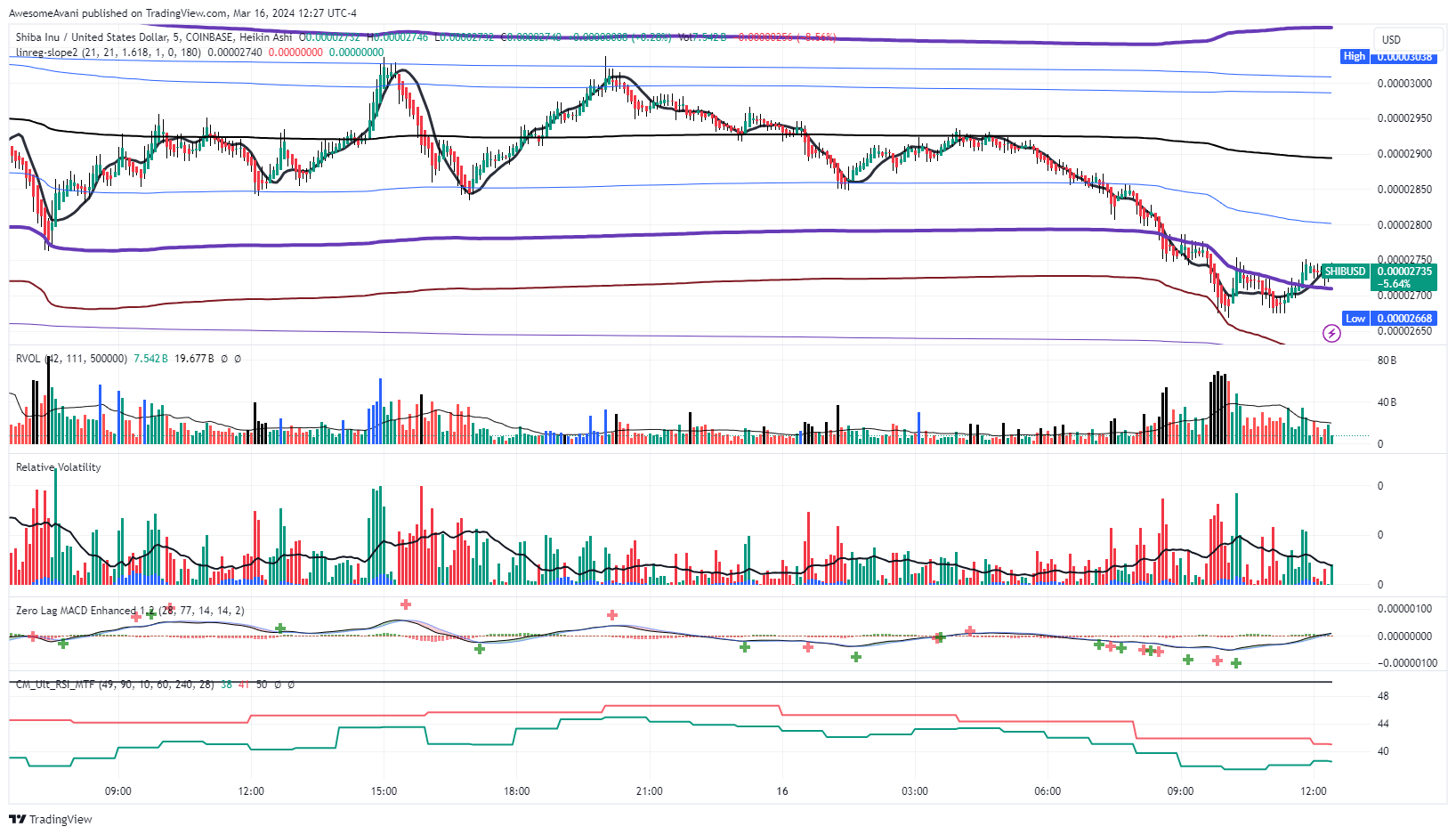Click the Low price label
Screen dimensions: 1456x835
1355,318
